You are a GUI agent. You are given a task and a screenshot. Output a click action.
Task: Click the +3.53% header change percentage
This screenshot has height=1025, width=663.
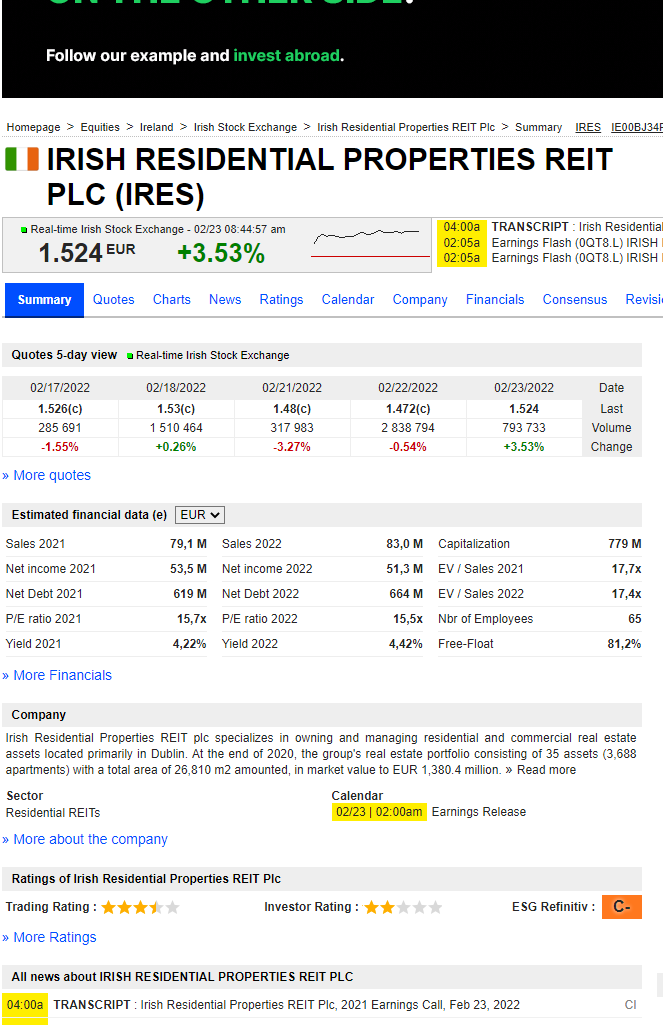(221, 253)
